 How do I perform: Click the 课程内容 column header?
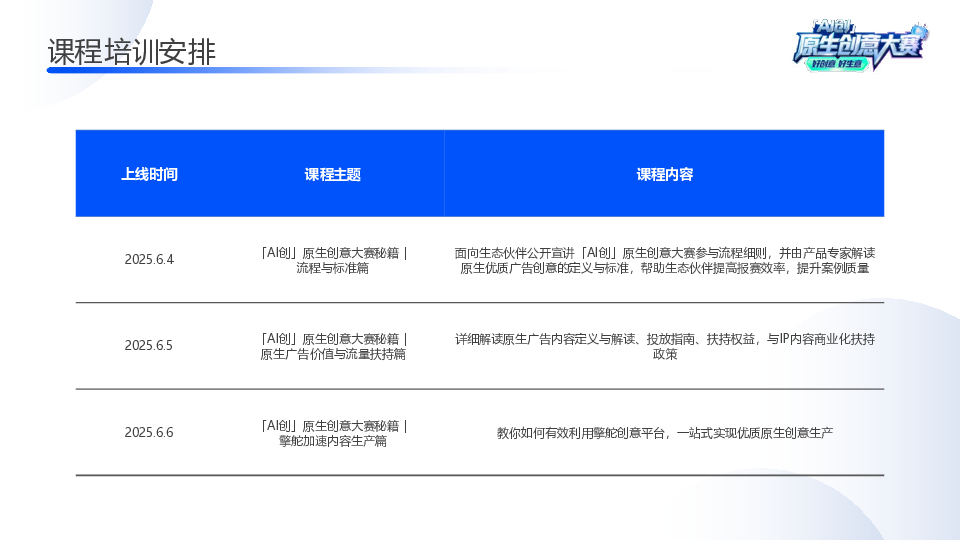pyautogui.click(x=664, y=174)
